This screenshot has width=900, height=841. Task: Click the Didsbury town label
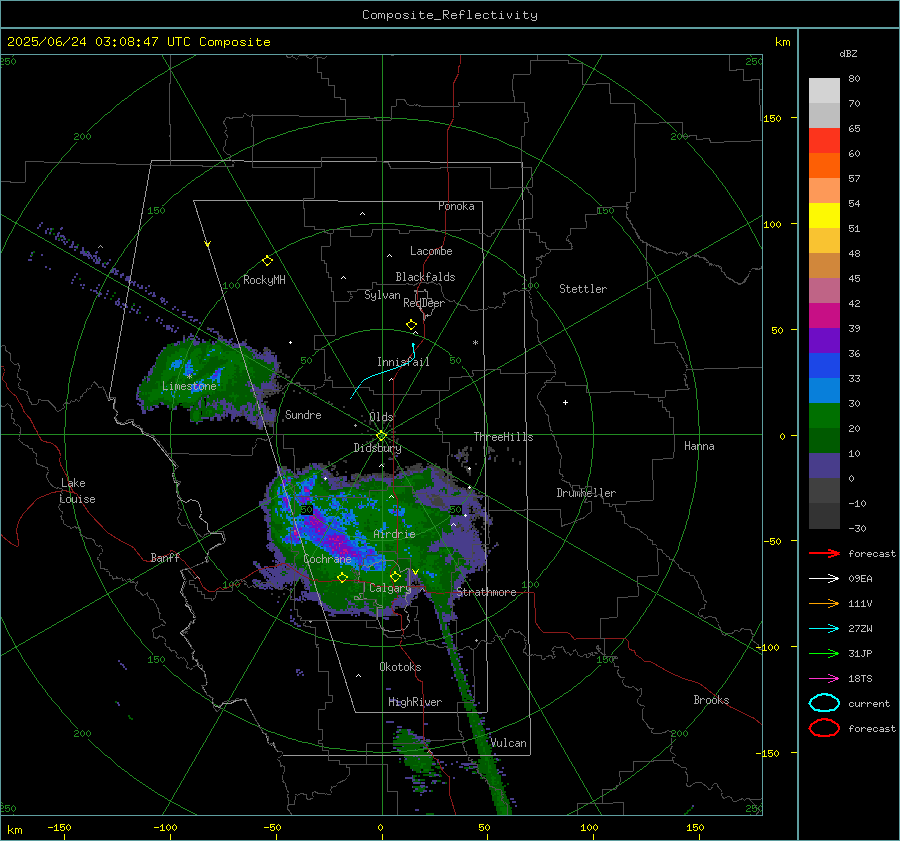(377, 448)
